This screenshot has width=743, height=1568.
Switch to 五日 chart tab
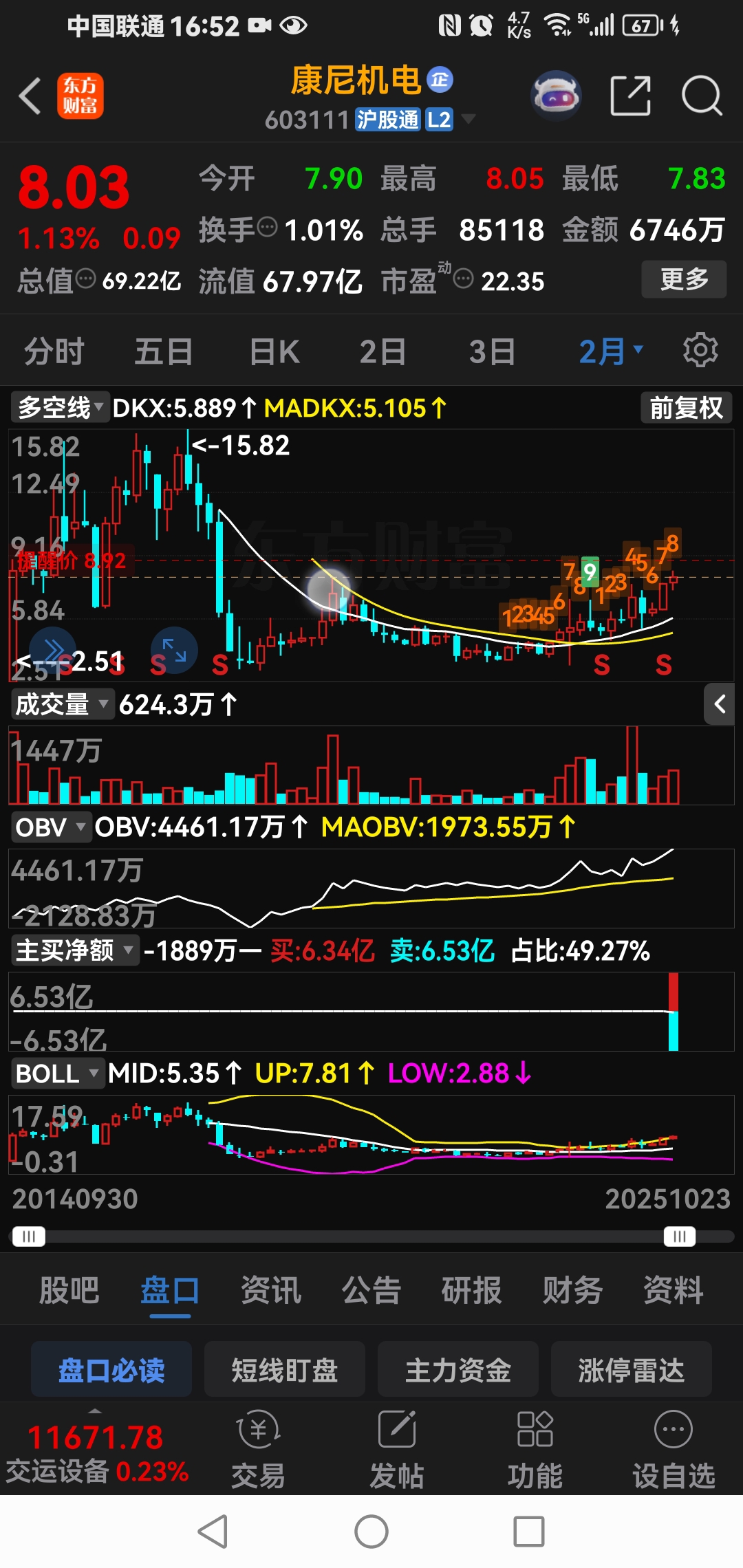[x=164, y=351]
